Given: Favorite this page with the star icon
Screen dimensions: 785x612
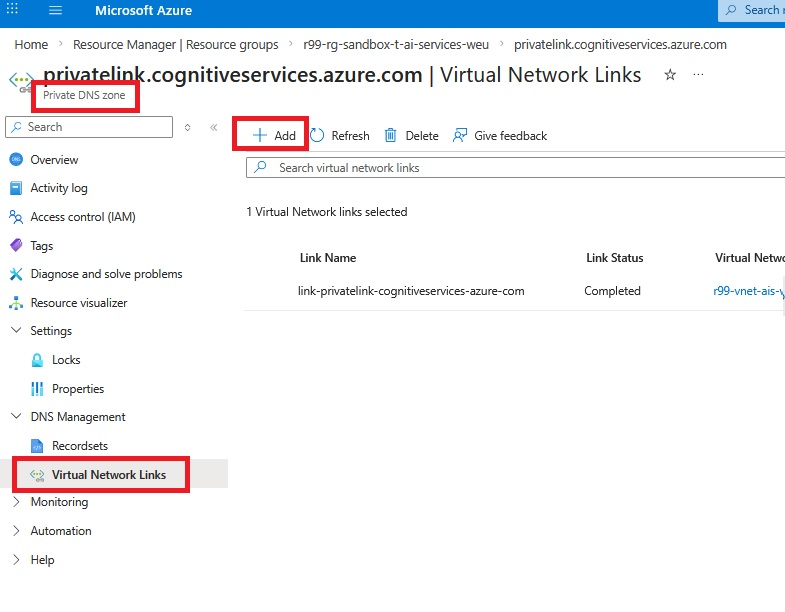Looking at the screenshot, I should pyautogui.click(x=670, y=75).
